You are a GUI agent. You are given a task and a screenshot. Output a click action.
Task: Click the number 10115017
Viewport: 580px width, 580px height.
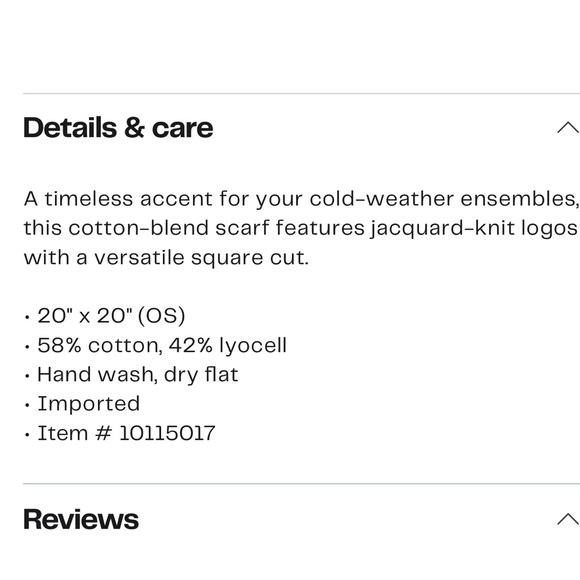167,433
